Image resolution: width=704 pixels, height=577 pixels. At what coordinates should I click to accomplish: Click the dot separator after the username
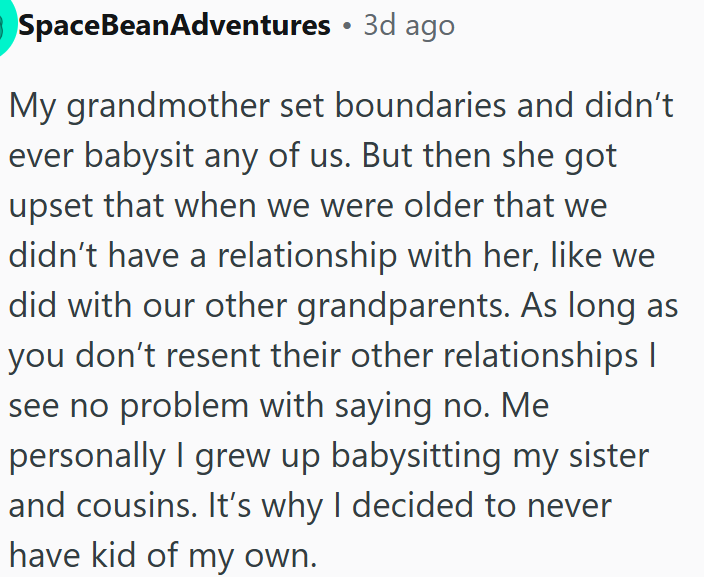[346, 27]
